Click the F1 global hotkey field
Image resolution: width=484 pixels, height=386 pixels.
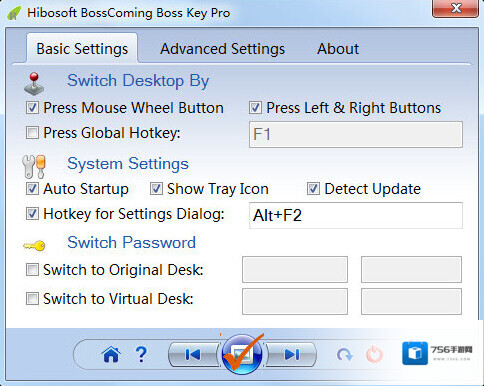pos(356,134)
